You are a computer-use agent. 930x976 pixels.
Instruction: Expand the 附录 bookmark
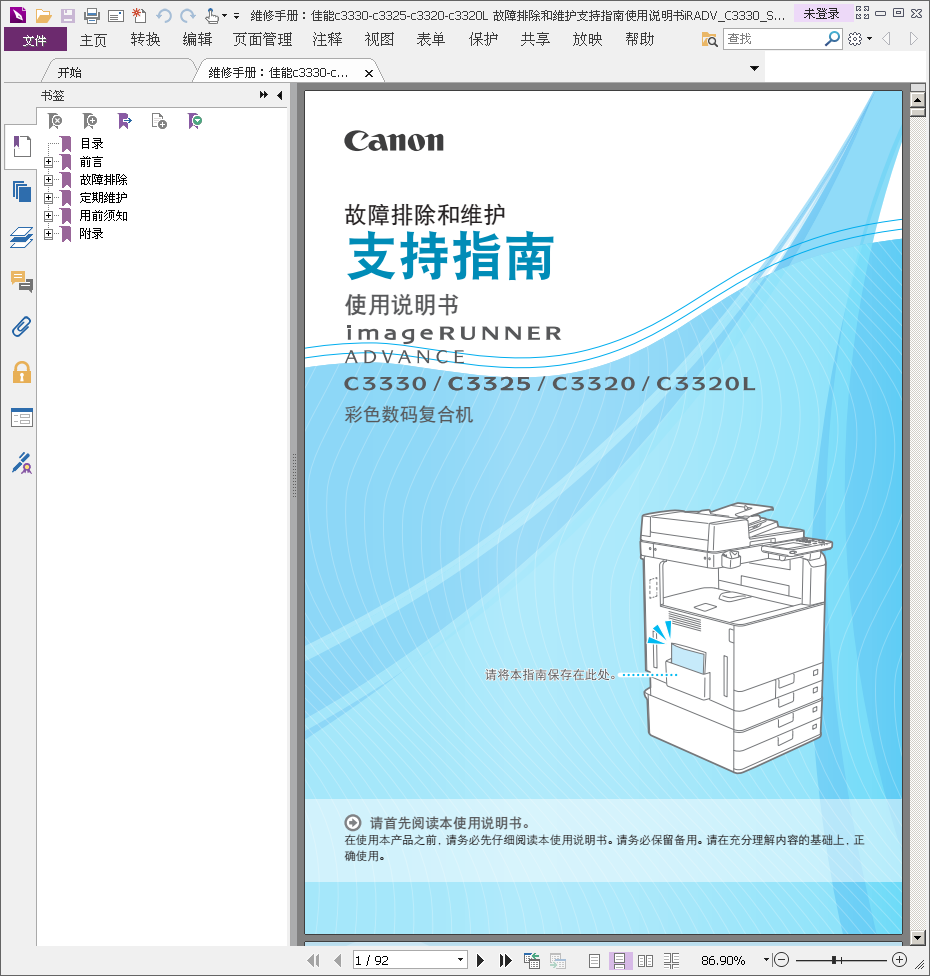(x=49, y=234)
